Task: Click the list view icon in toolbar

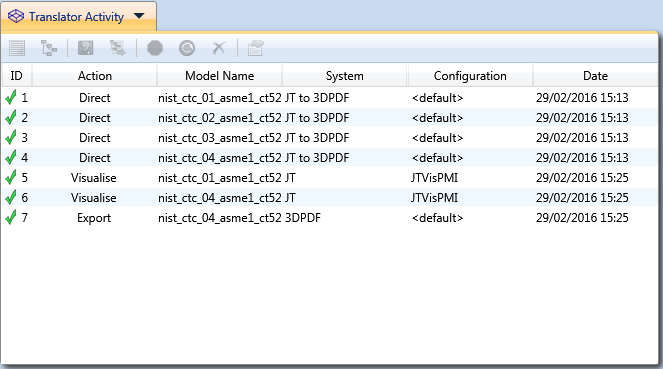Action: [x=17, y=48]
